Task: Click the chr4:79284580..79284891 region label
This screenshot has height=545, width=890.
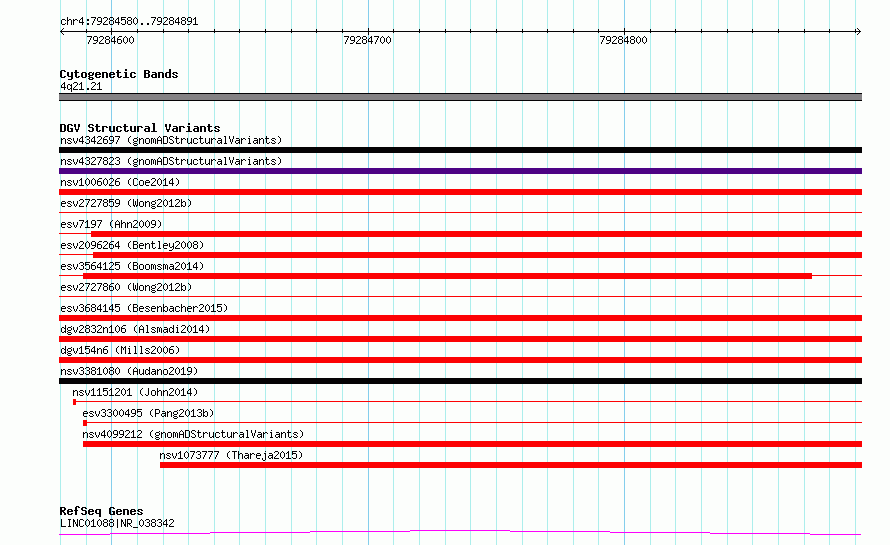Action: 129,22
